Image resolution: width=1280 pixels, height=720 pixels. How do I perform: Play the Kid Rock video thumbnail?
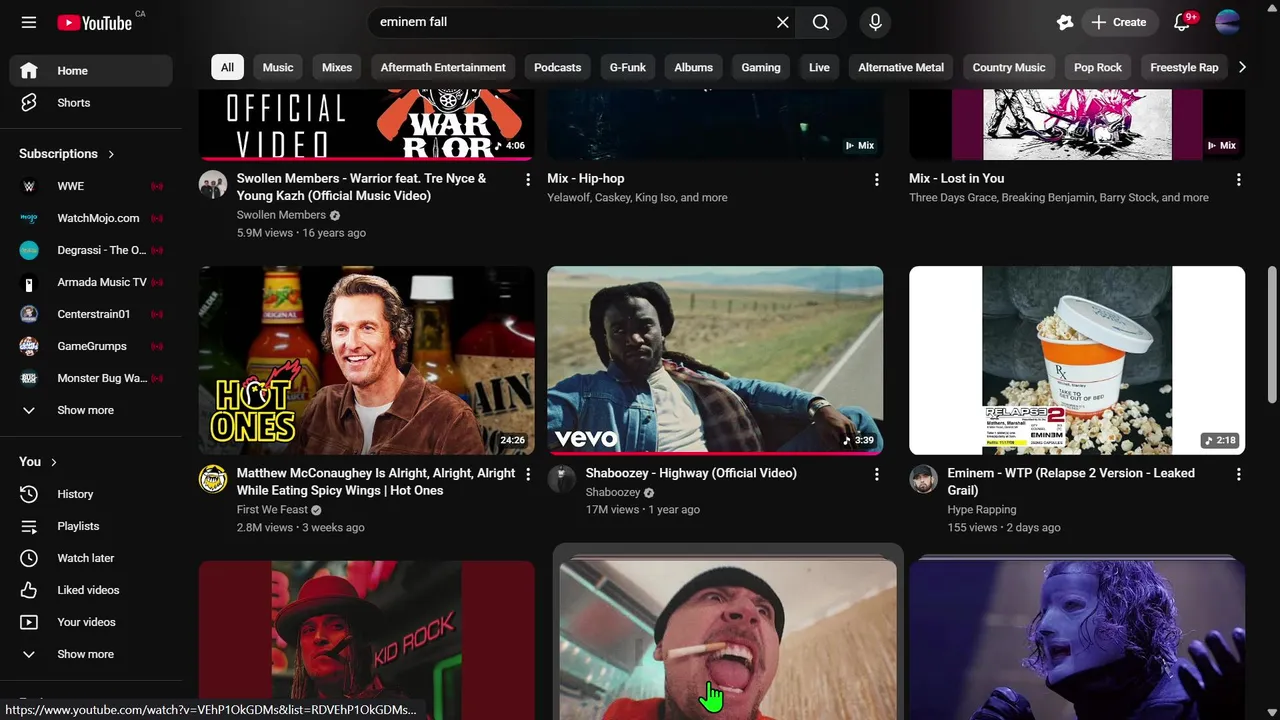(x=366, y=640)
